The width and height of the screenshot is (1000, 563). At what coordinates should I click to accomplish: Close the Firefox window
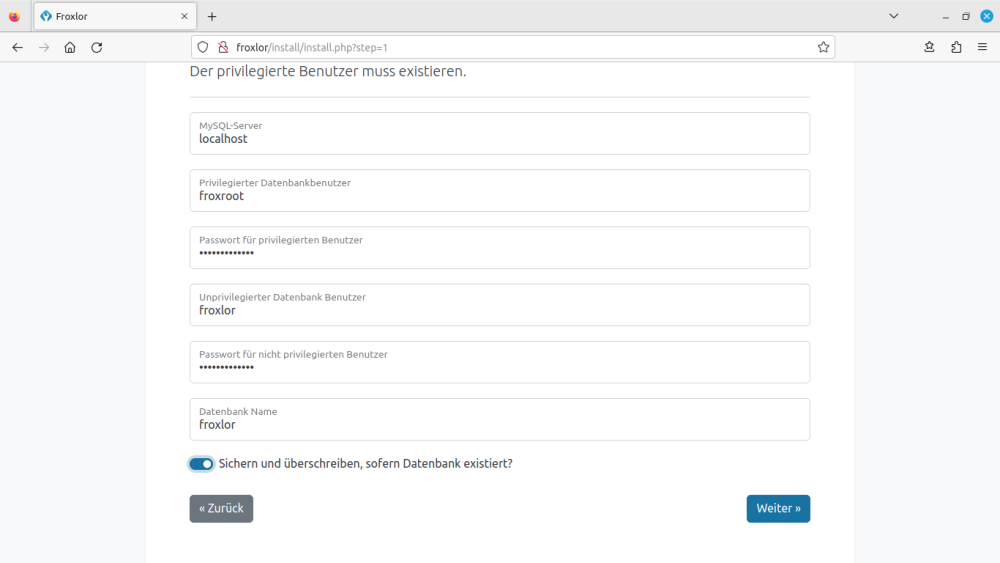tap(987, 17)
